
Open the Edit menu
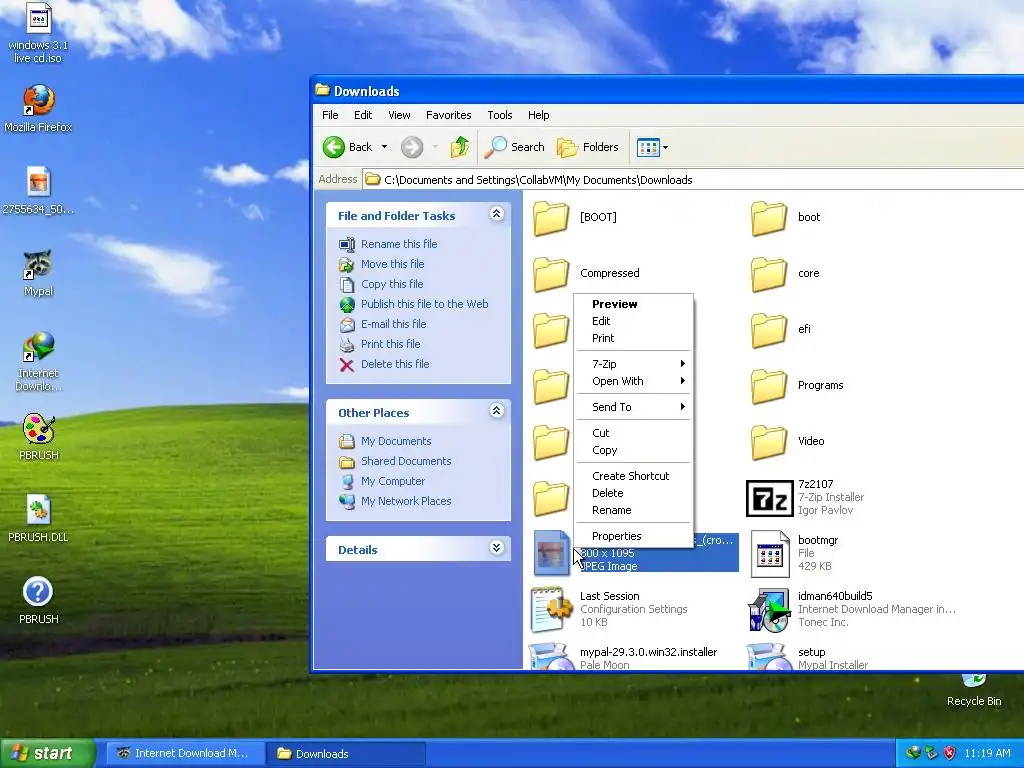pos(363,115)
